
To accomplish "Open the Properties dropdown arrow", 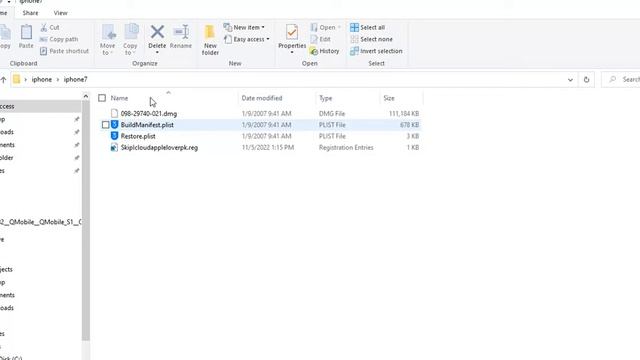I will click(x=292, y=53).
